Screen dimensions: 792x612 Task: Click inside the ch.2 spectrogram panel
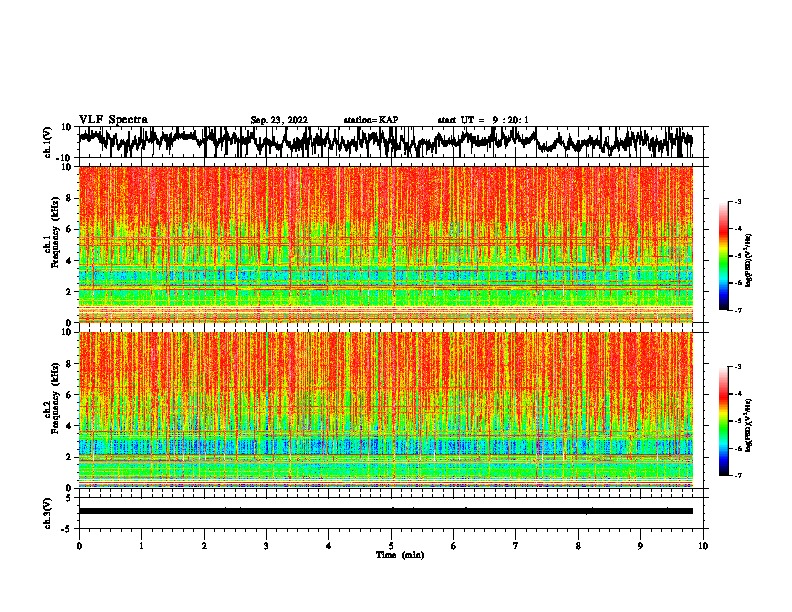point(386,410)
